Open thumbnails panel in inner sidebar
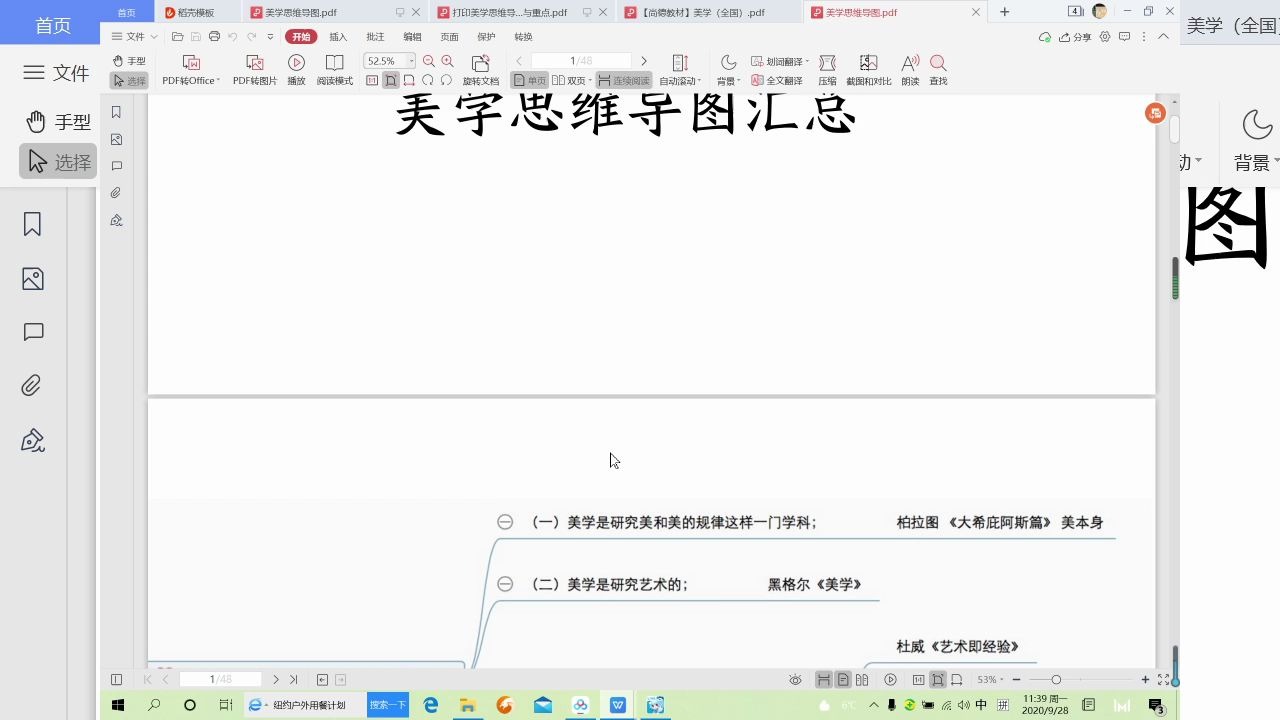The image size is (1280, 720). (116, 139)
